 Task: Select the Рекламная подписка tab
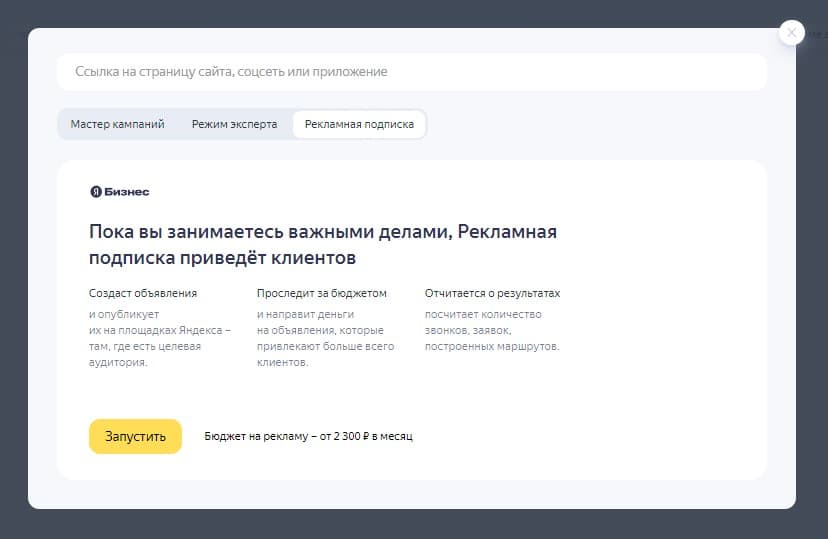coord(359,124)
